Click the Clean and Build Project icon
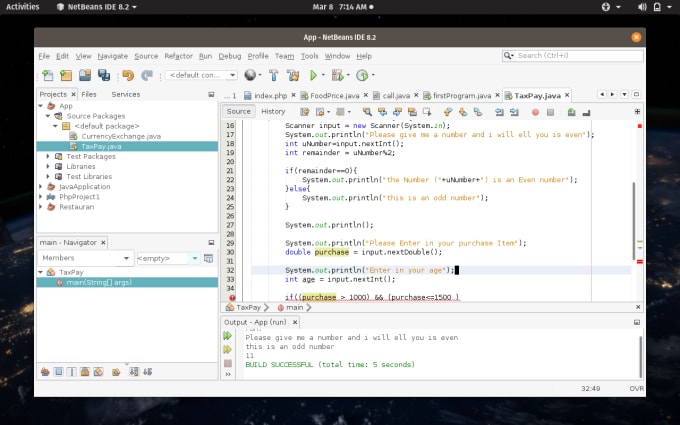The height and width of the screenshot is (425, 680). tap(293, 75)
